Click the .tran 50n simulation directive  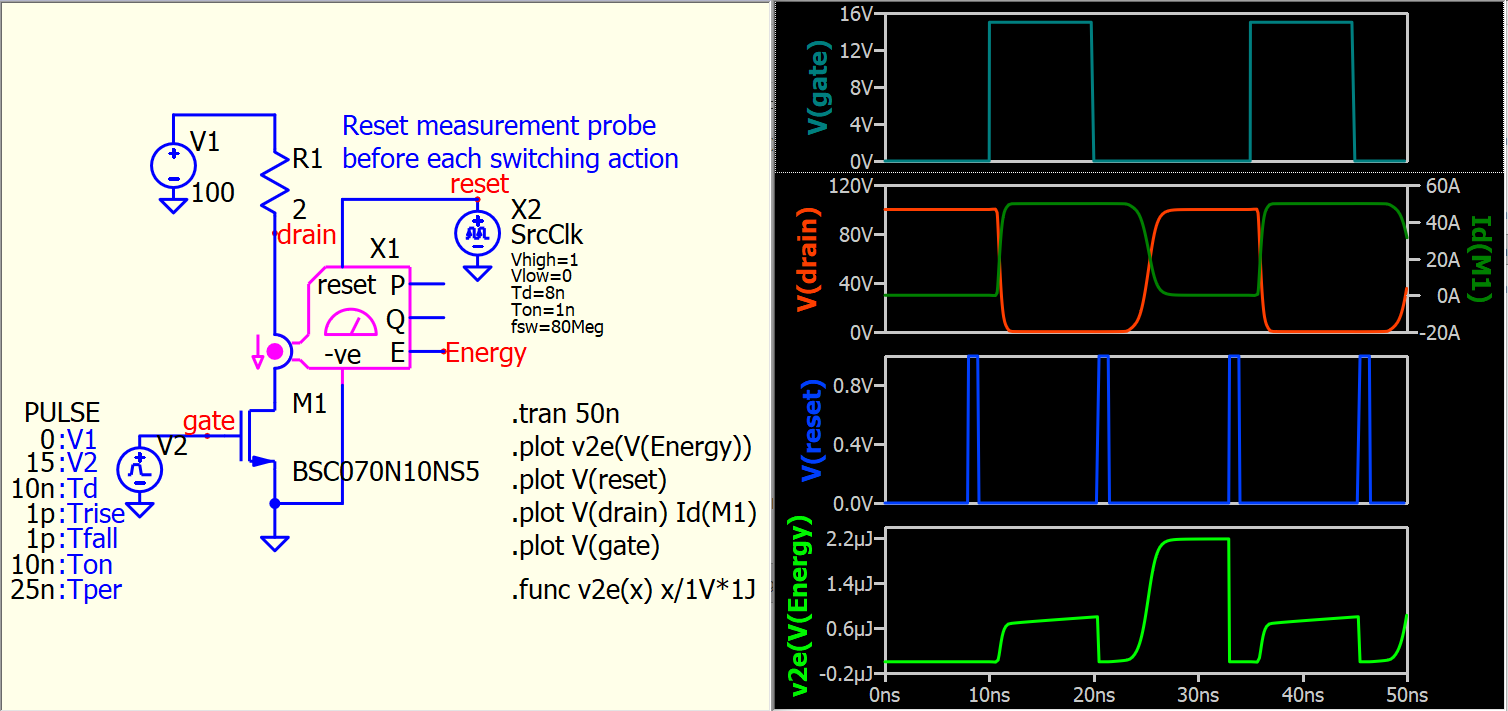(x=567, y=416)
